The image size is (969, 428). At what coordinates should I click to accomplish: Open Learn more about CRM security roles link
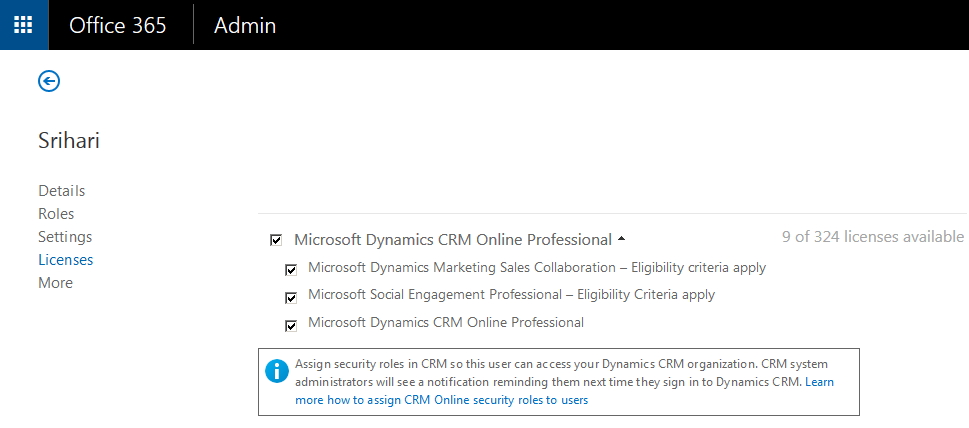pyautogui.click(x=441, y=399)
